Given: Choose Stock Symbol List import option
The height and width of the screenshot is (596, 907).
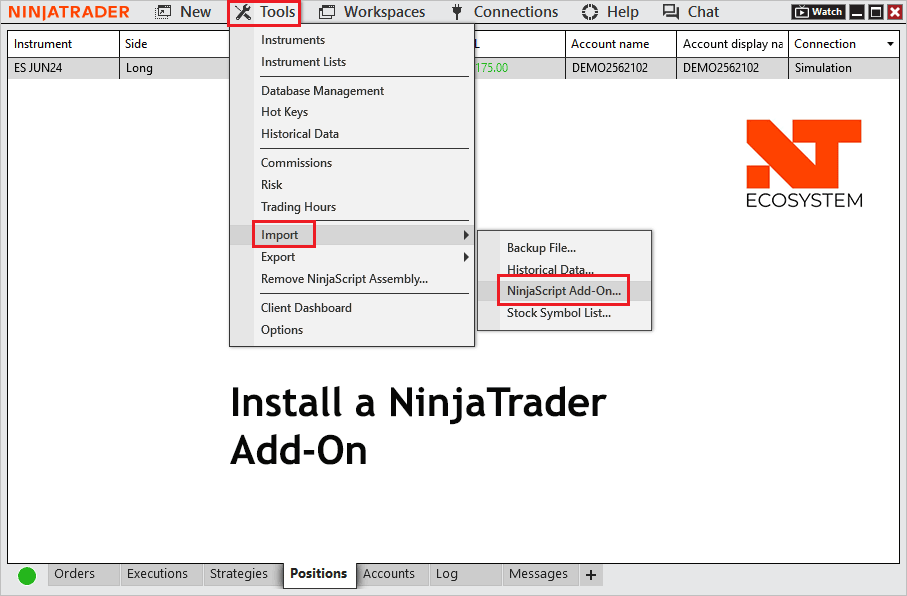Looking at the screenshot, I should pyautogui.click(x=559, y=313).
